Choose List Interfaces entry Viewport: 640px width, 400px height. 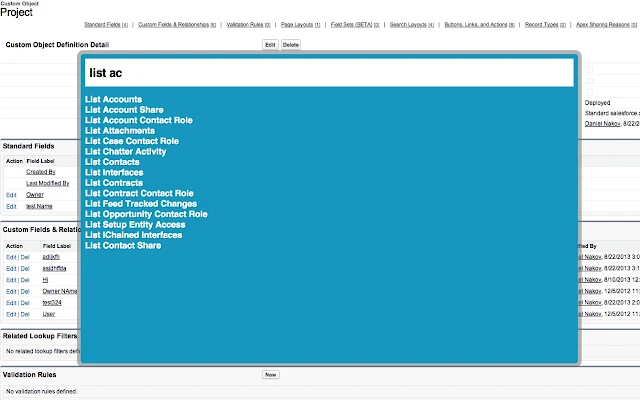tap(114, 172)
